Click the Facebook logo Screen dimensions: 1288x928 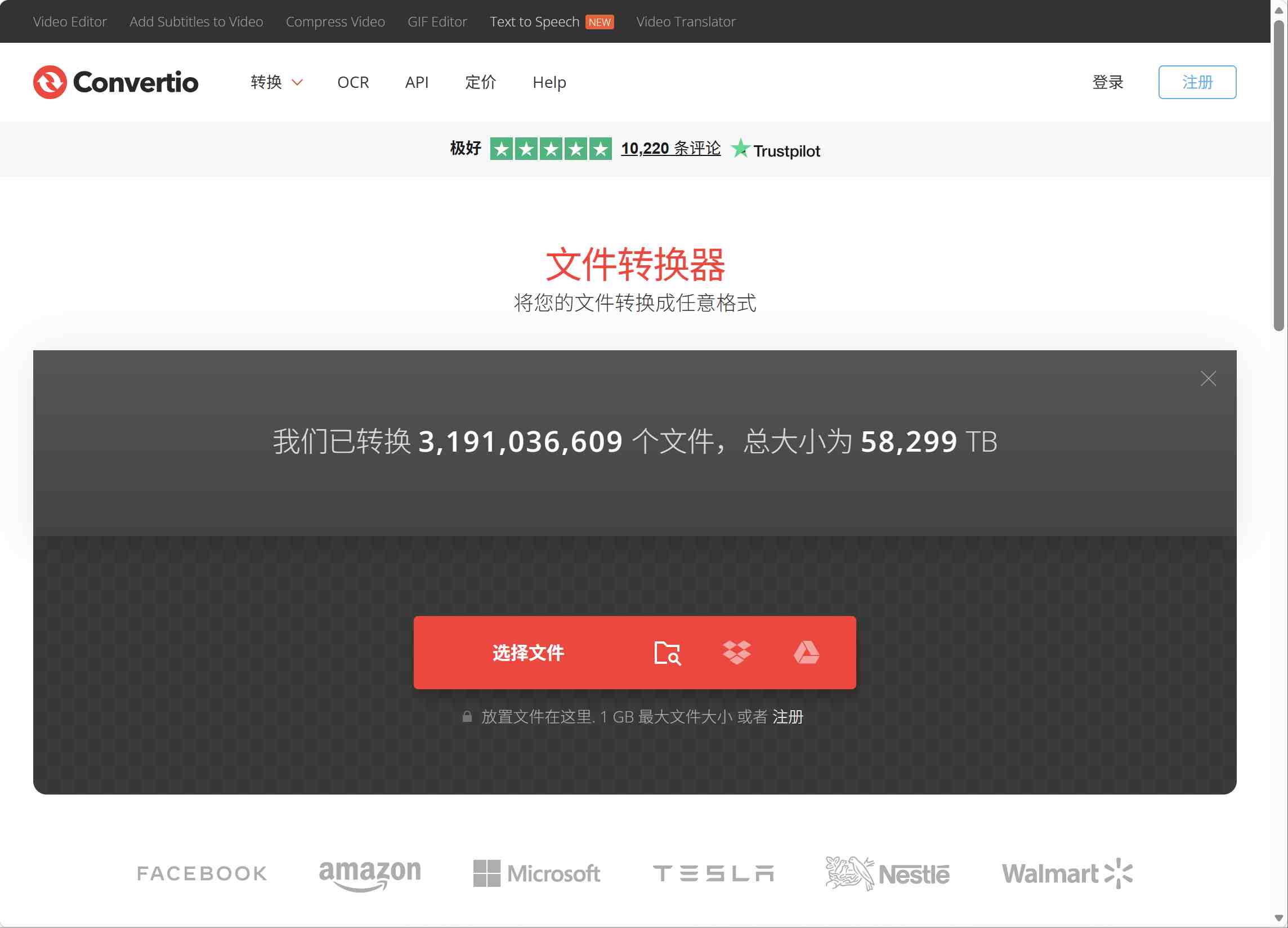(x=202, y=873)
